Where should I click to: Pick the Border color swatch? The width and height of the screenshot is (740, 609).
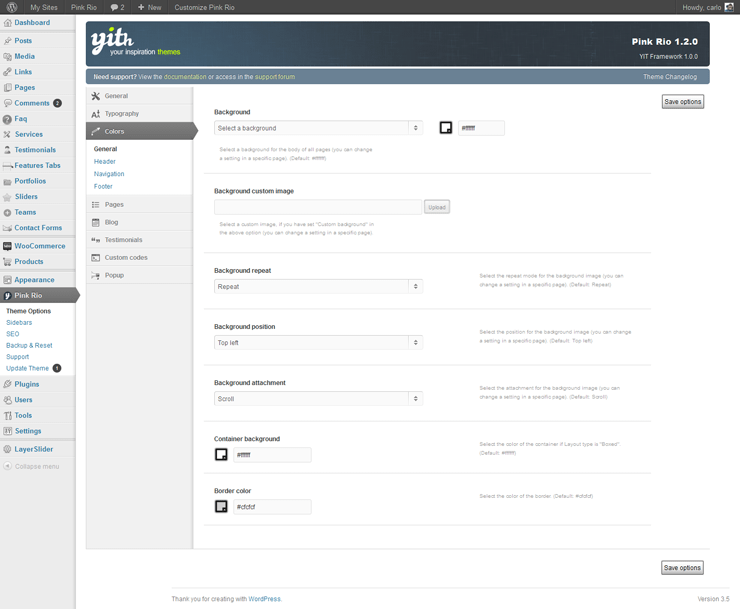point(221,507)
